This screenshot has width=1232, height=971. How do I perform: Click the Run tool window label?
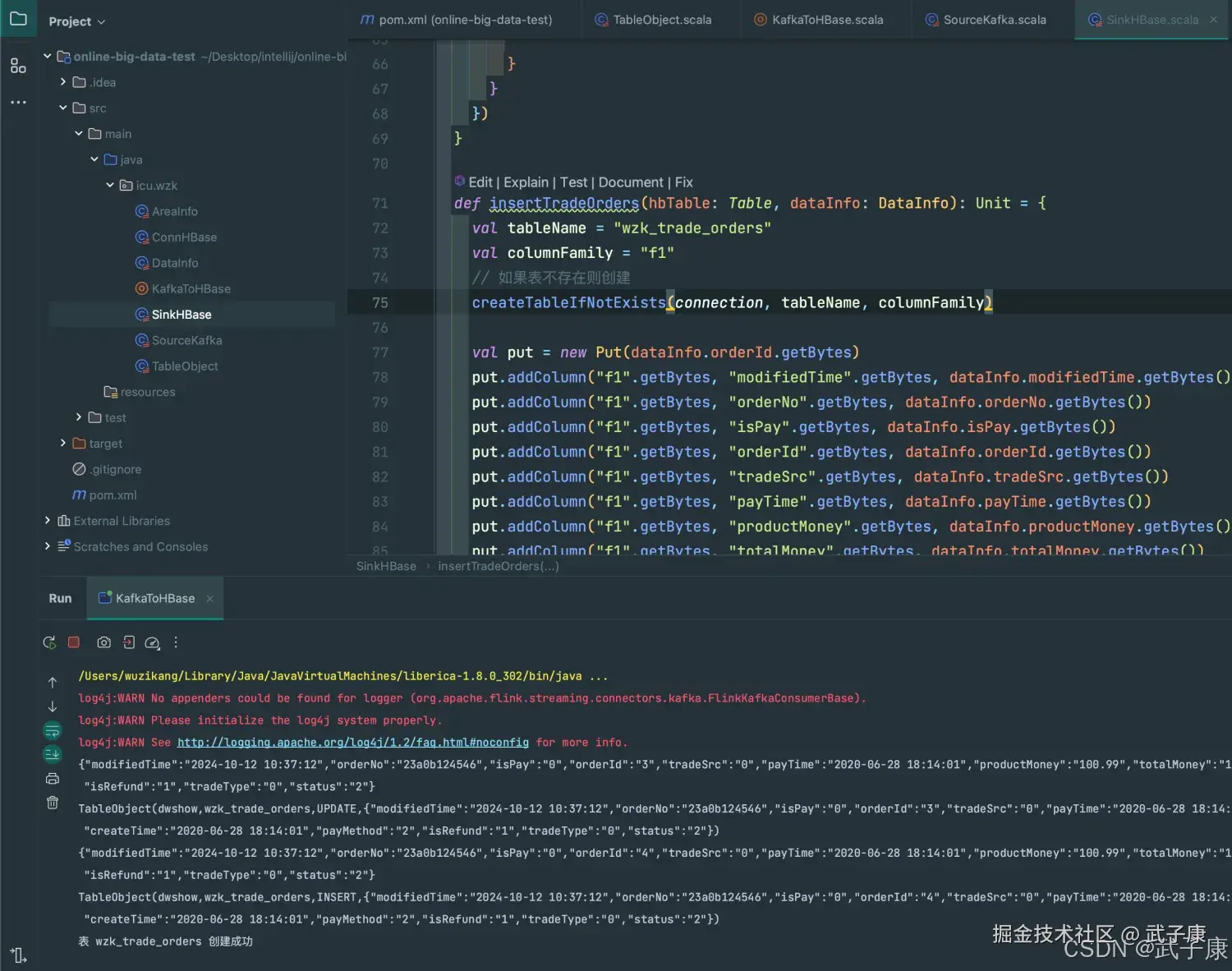pyautogui.click(x=60, y=598)
